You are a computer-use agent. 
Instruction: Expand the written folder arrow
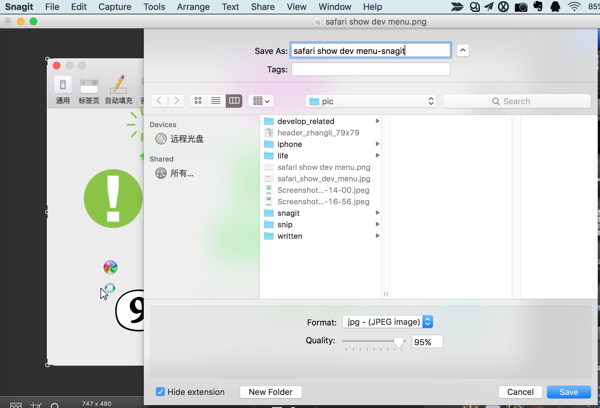[377, 236]
